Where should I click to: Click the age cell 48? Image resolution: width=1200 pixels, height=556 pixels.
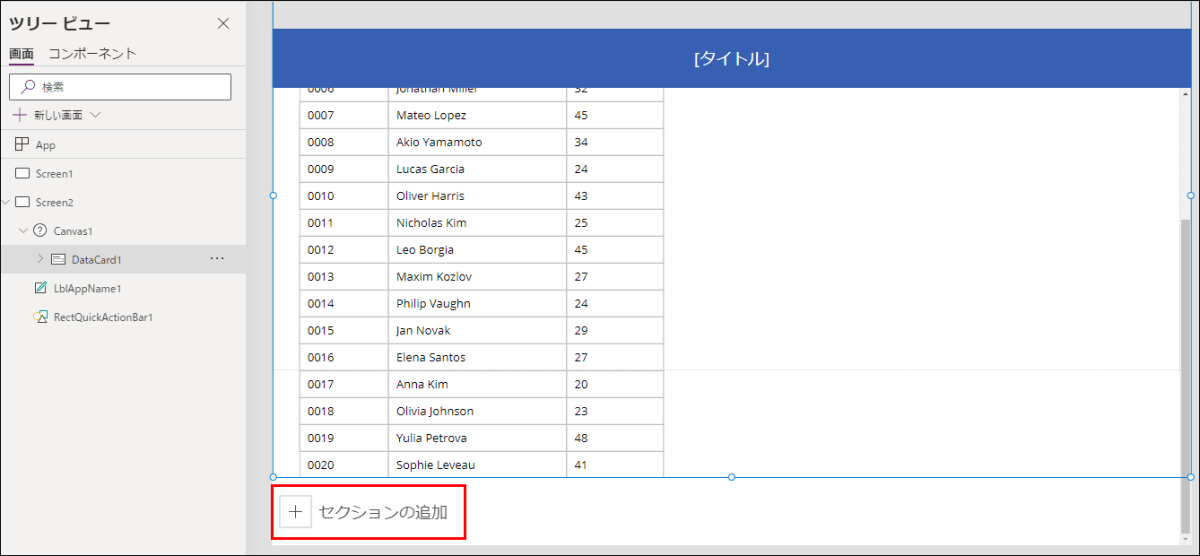point(615,439)
